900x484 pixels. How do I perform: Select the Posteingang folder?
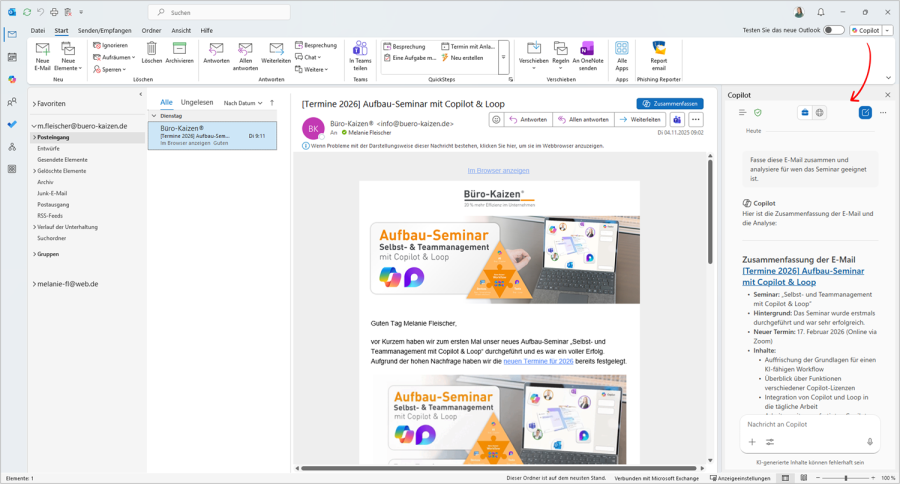point(53,137)
